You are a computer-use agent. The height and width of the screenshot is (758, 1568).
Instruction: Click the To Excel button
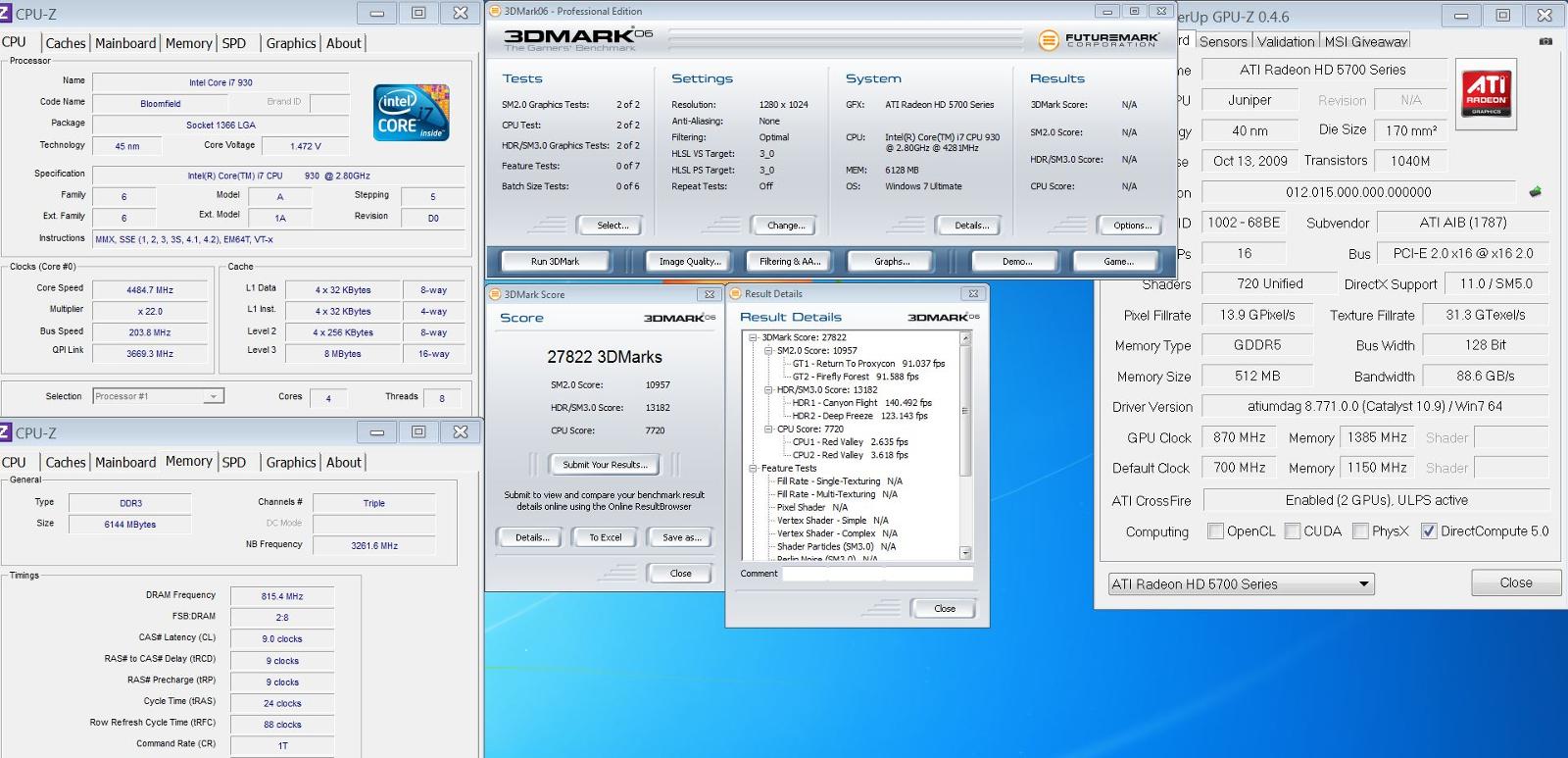(605, 537)
